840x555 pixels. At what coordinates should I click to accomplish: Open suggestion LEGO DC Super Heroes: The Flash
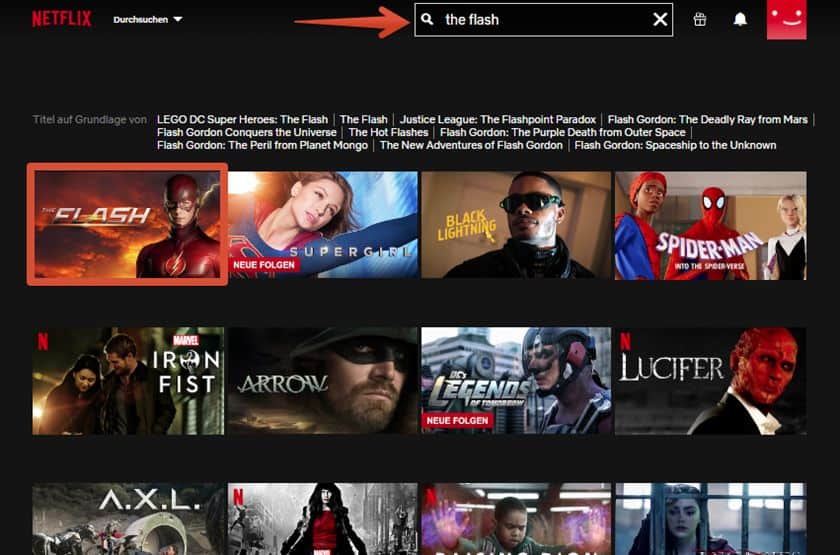(242, 119)
